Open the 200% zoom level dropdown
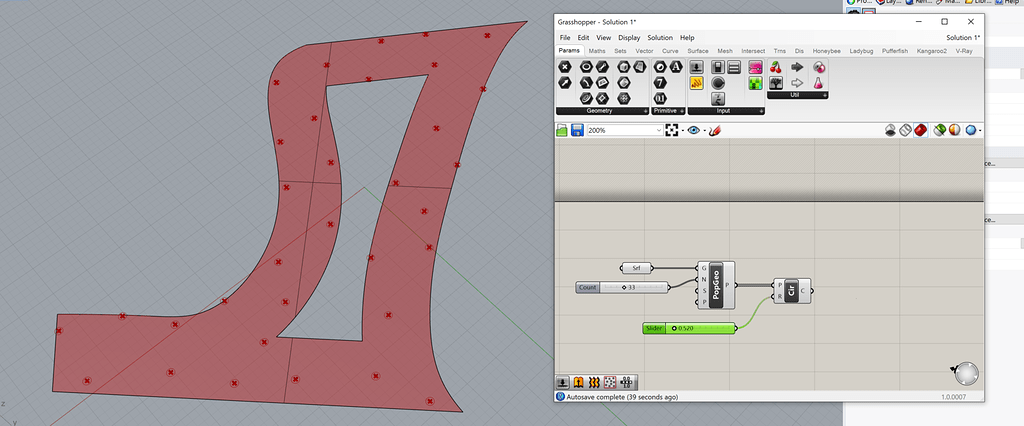This screenshot has height=426, width=1024. pyautogui.click(x=657, y=130)
